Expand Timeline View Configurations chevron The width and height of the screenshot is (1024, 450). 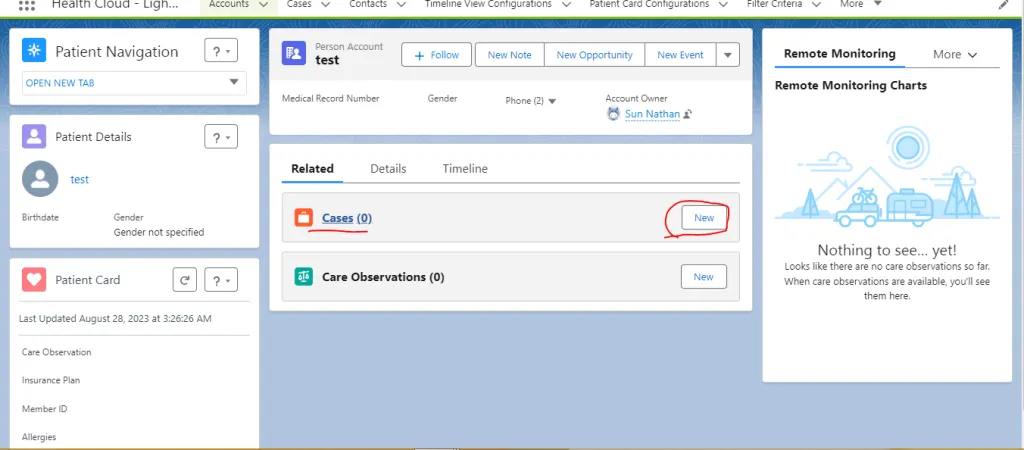coord(567,5)
